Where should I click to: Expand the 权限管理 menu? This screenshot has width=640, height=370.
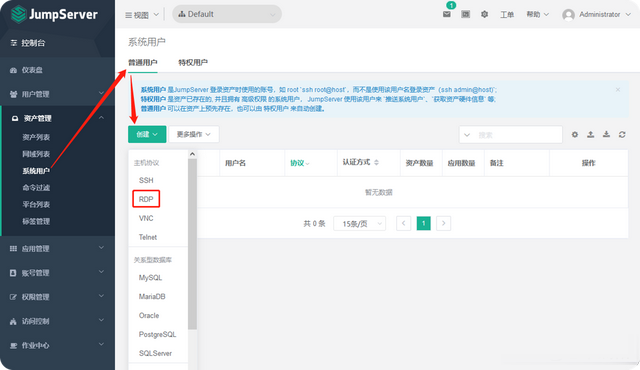tap(57, 297)
